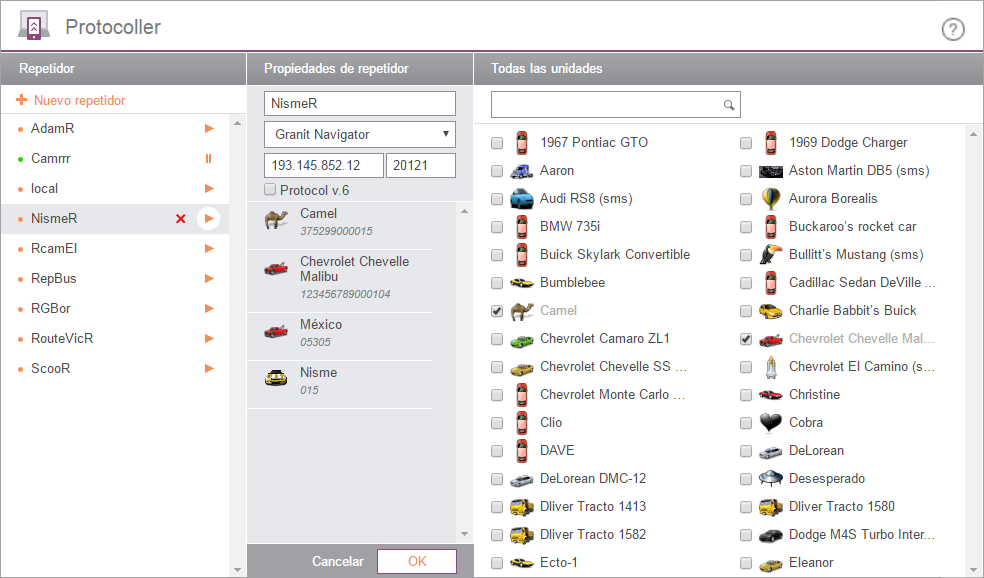This screenshot has height=578, width=984.
Task: Open the Granit Navigator protocol dropdown
Action: pyautogui.click(x=359, y=134)
